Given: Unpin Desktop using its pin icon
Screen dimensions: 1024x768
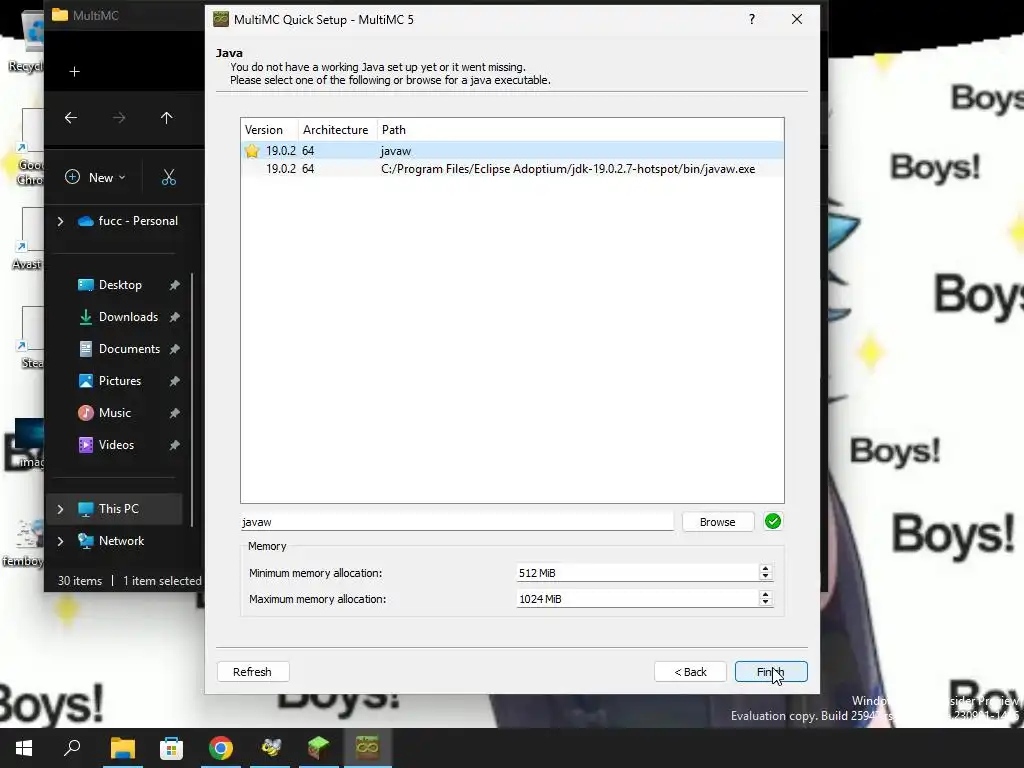Looking at the screenshot, I should tap(174, 285).
